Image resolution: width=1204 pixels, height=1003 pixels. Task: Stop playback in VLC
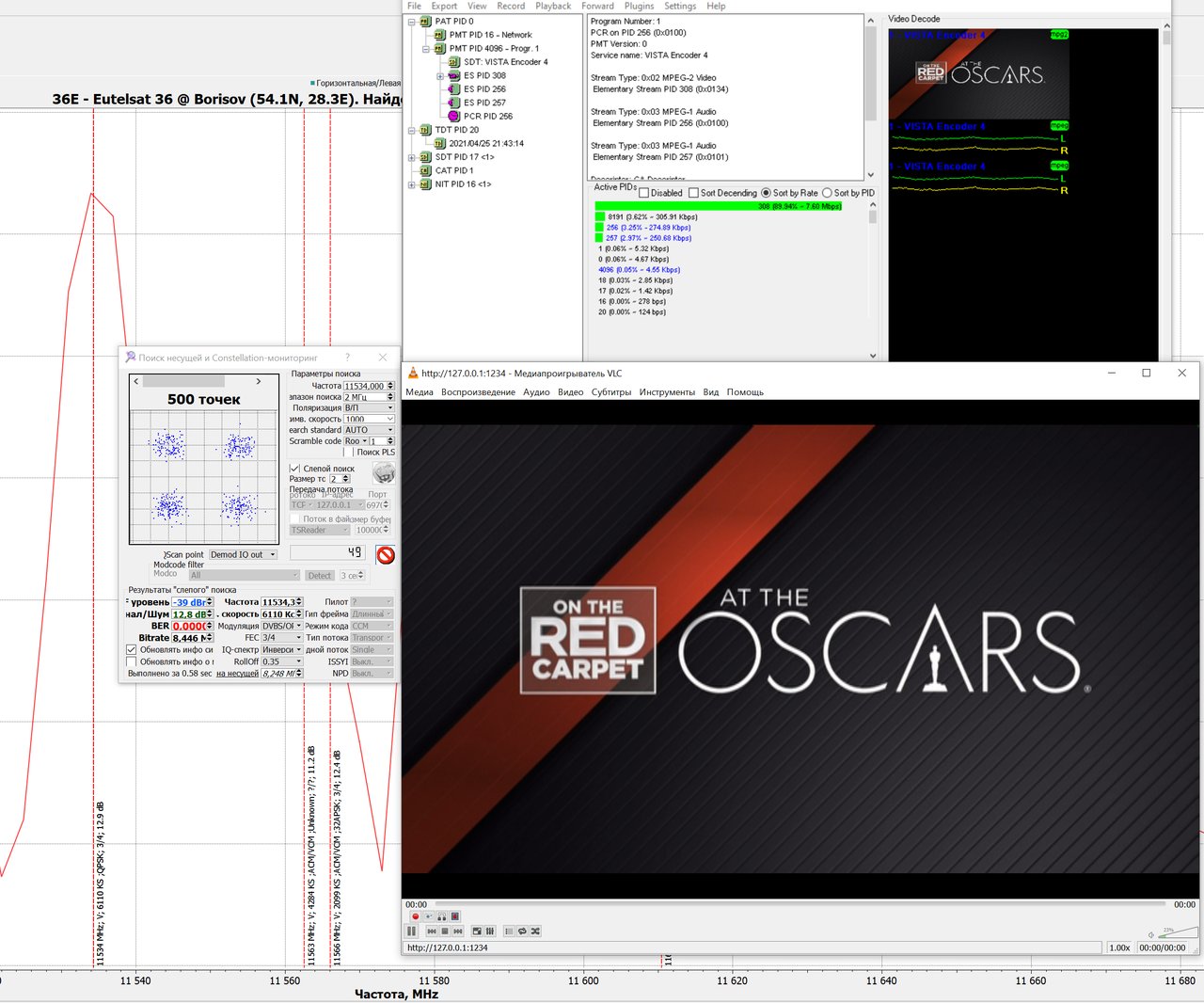[445, 931]
